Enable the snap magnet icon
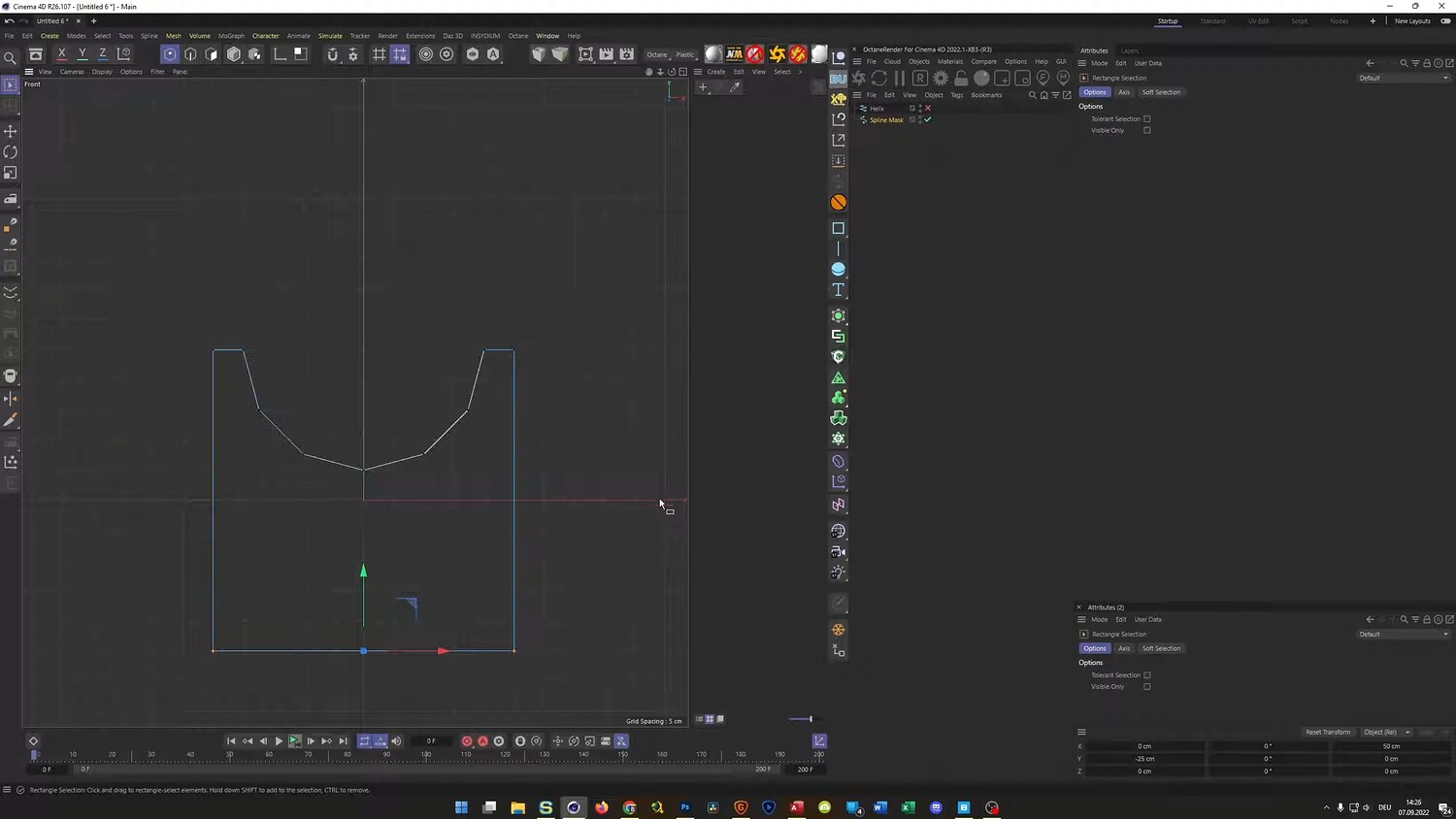This screenshot has width=1456, height=819. (x=332, y=54)
